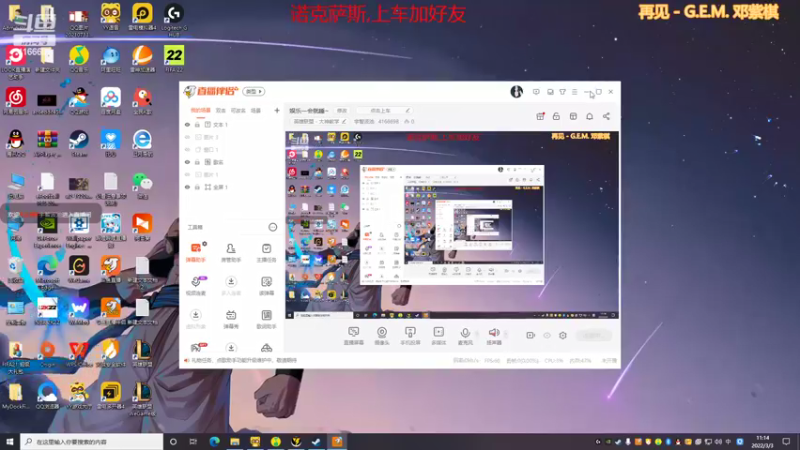Open File Explorer from the taskbar
Image resolution: width=800 pixels, height=450 pixels.
pyautogui.click(x=235, y=441)
